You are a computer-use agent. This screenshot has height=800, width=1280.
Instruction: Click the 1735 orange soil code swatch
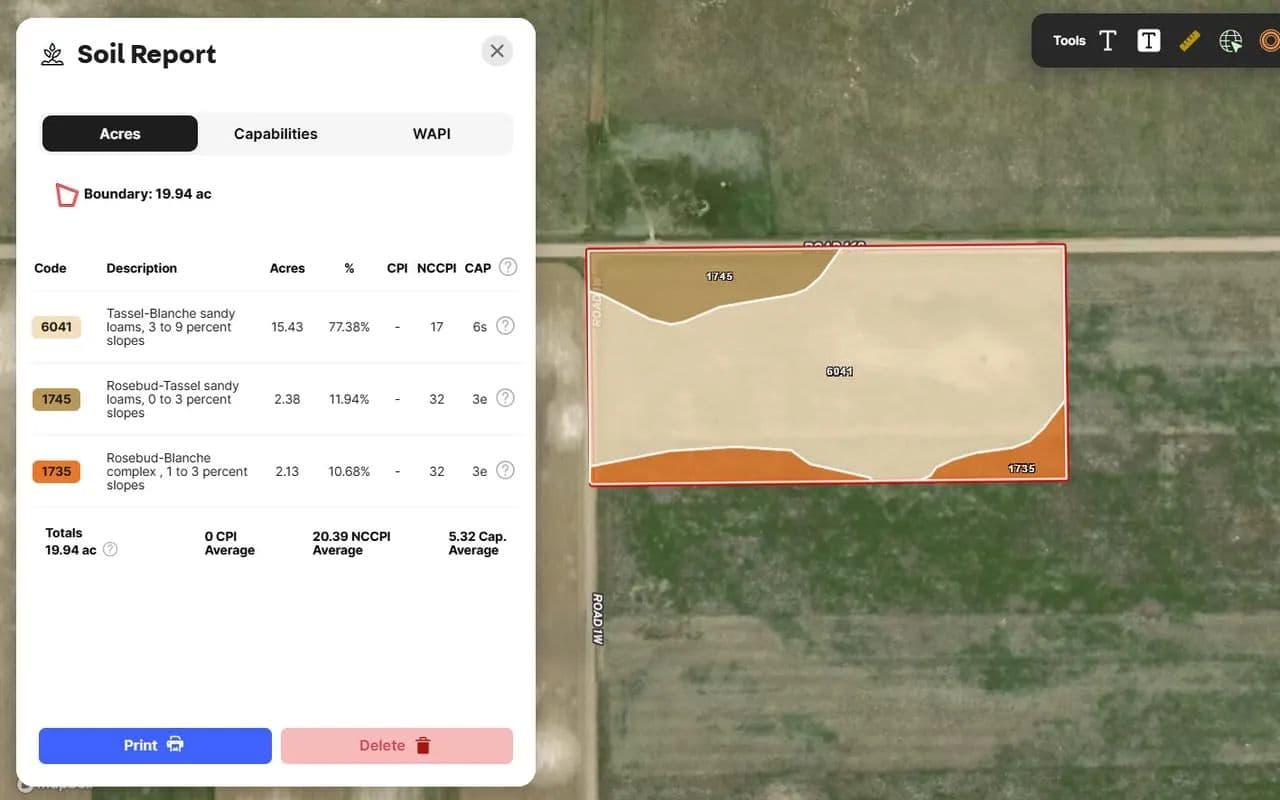pos(56,471)
